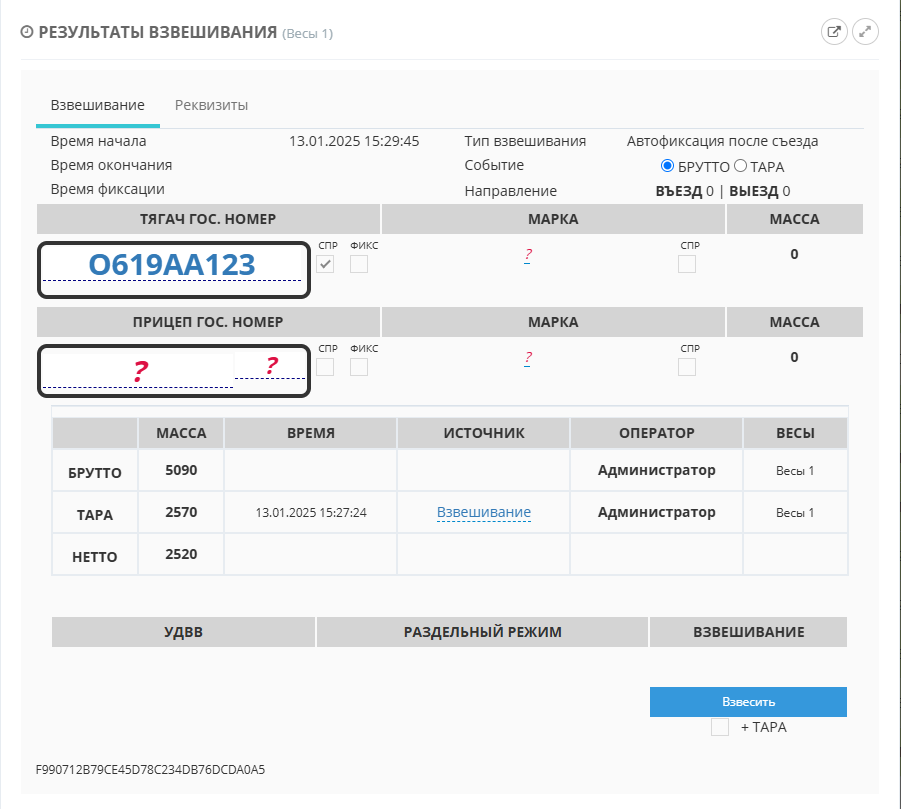Image resolution: width=901 pixels, height=809 pixels.
Task: Enable the СПР checkbox next to truck brand
Action: pyautogui.click(x=687, y=264)
